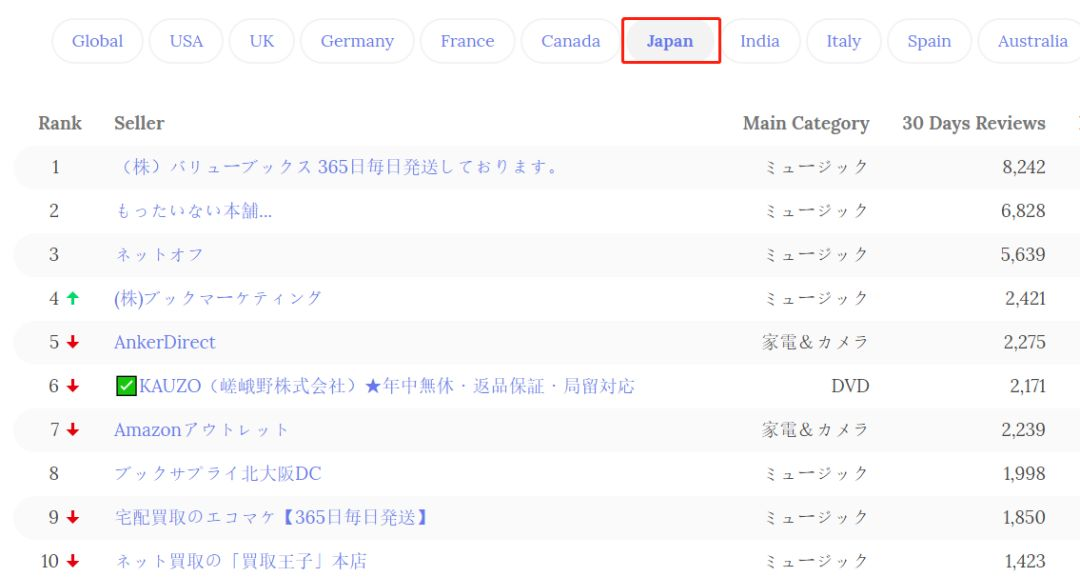Image resolution: width=1080 pixels, height=577 pixels.
Task: Click the Rank column header
Action: [x=60, y=123]
